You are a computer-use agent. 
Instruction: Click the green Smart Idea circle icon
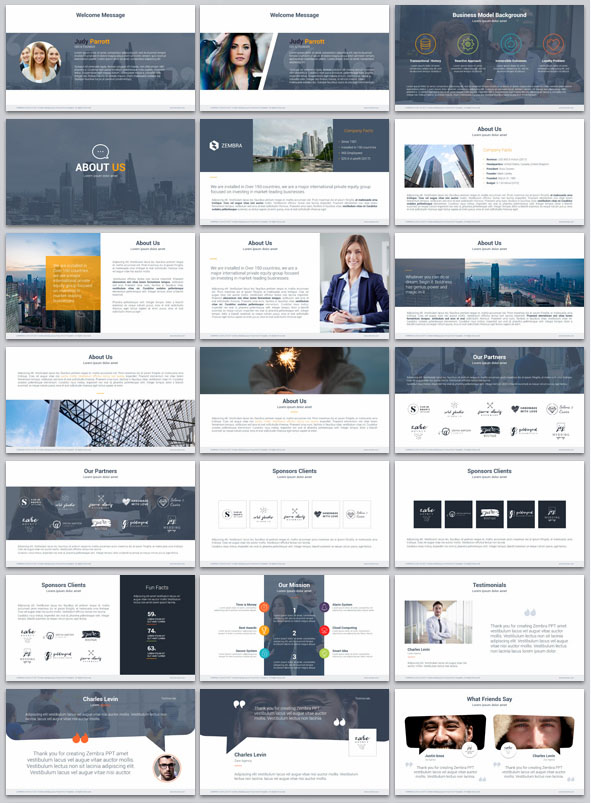(324, 653)
